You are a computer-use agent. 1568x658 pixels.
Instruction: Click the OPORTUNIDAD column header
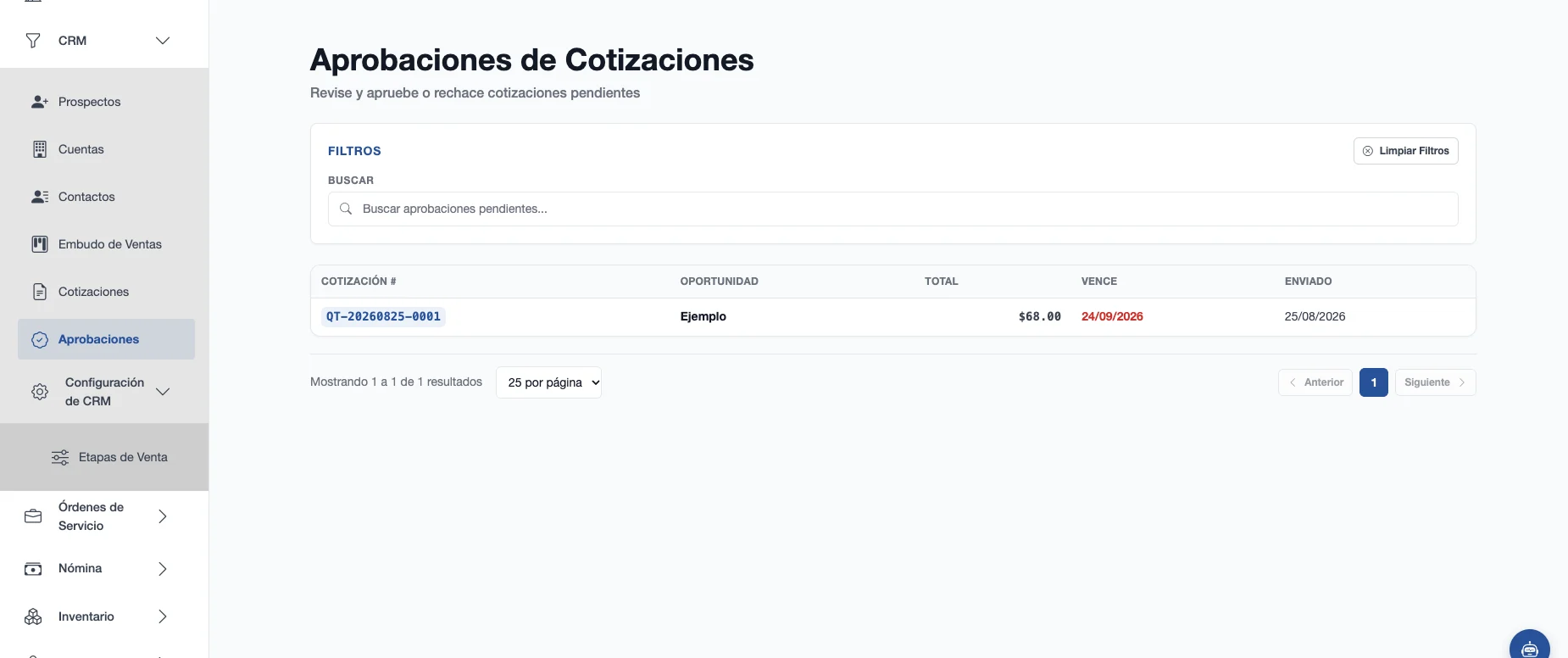point(719,282)
